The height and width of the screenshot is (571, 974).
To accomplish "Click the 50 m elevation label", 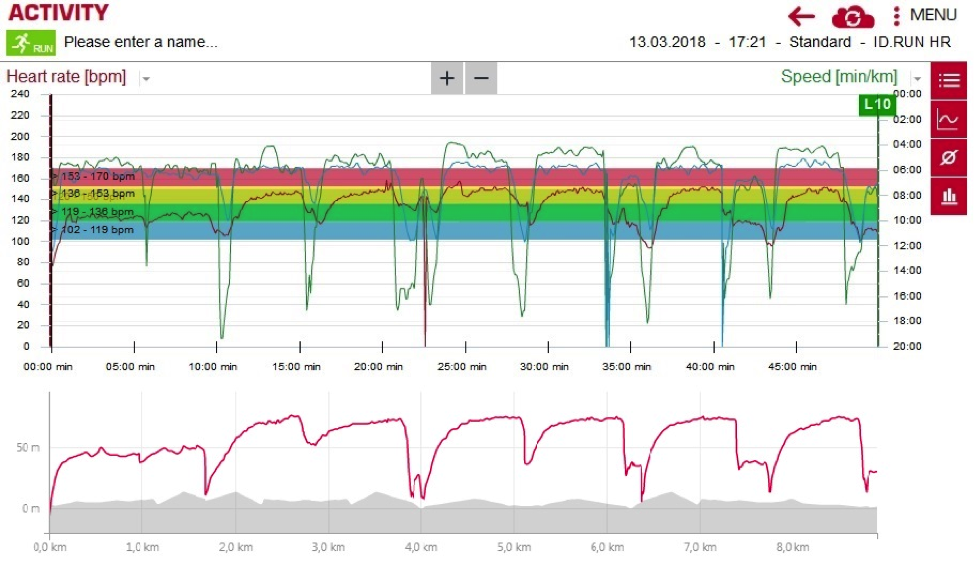I will 27,447.
